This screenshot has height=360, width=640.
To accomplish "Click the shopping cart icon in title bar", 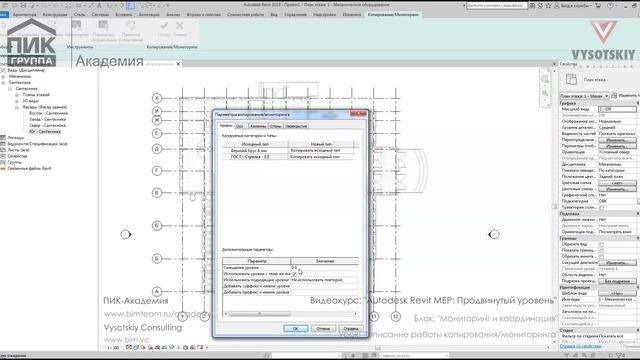I will click(598, 6).
